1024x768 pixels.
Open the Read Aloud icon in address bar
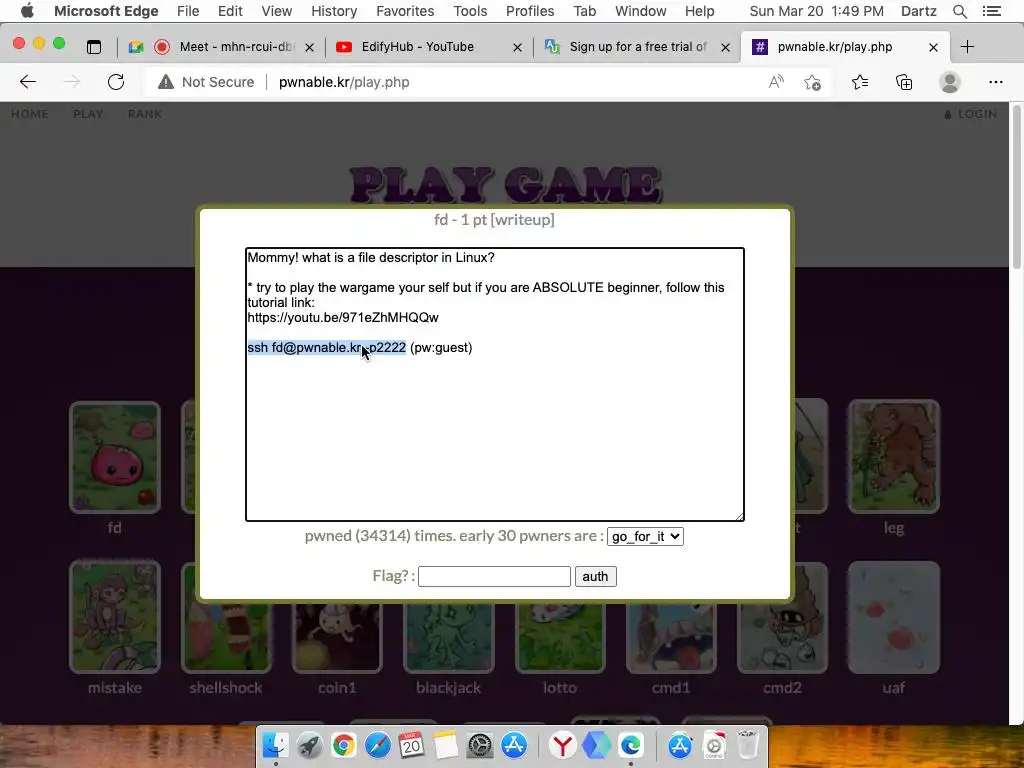[x=776, y=82]
